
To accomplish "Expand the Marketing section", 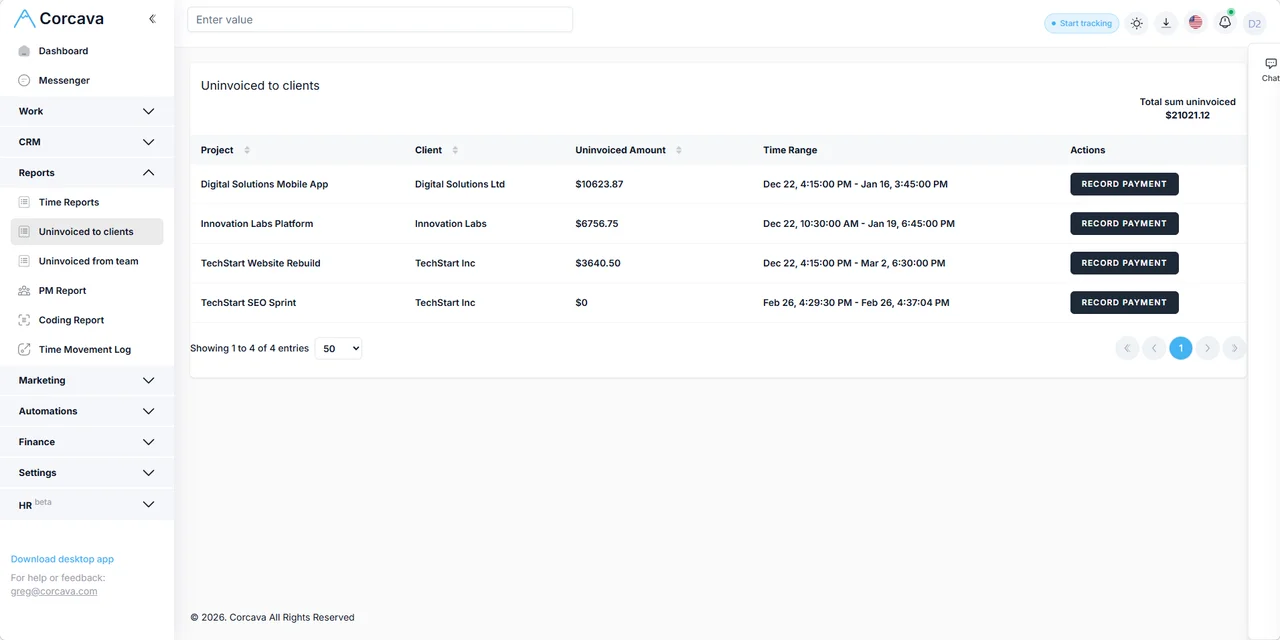I will click(x=87, y=380).
